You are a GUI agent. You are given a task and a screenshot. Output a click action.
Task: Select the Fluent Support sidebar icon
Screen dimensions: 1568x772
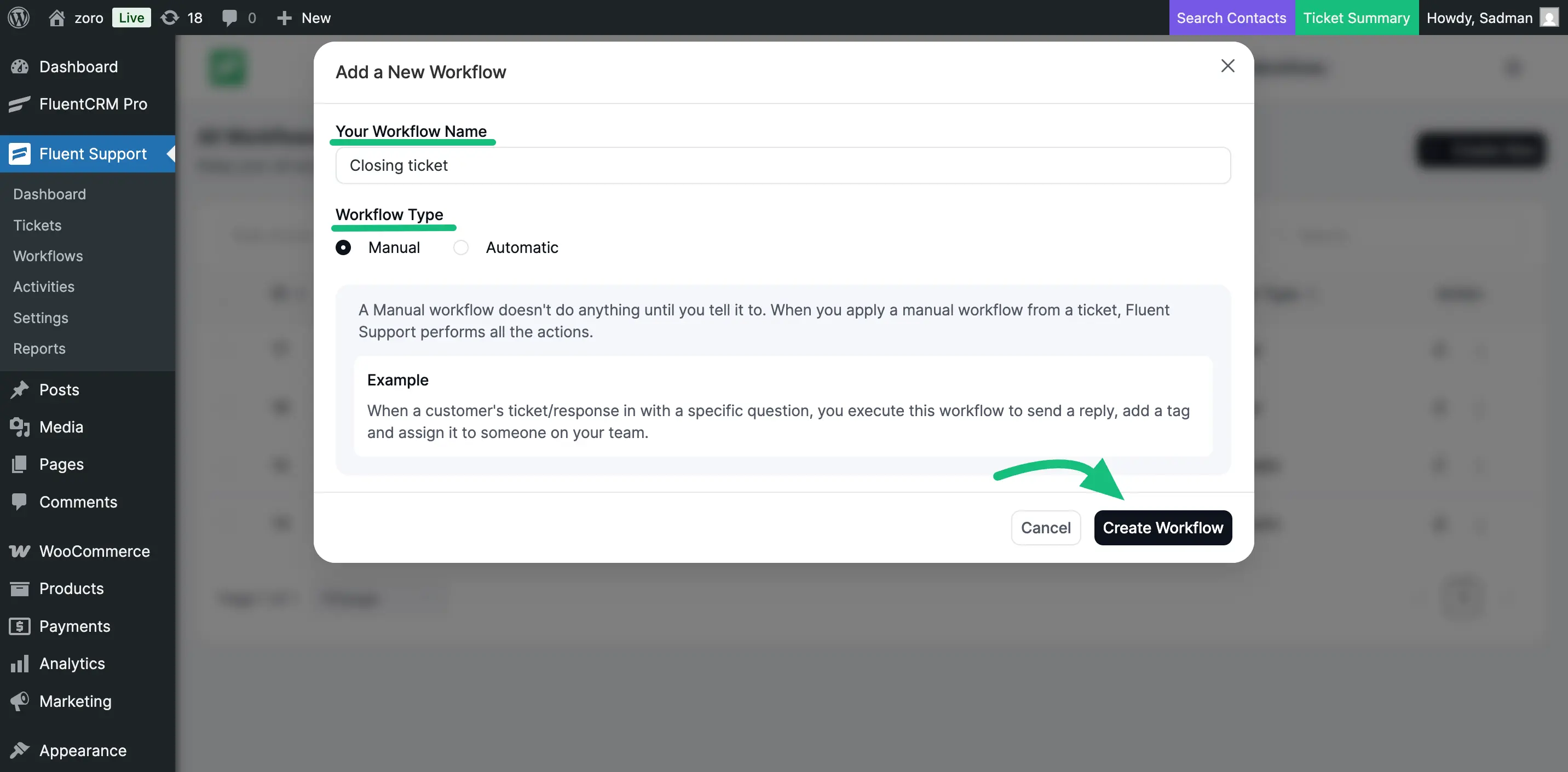click(19, 153)
